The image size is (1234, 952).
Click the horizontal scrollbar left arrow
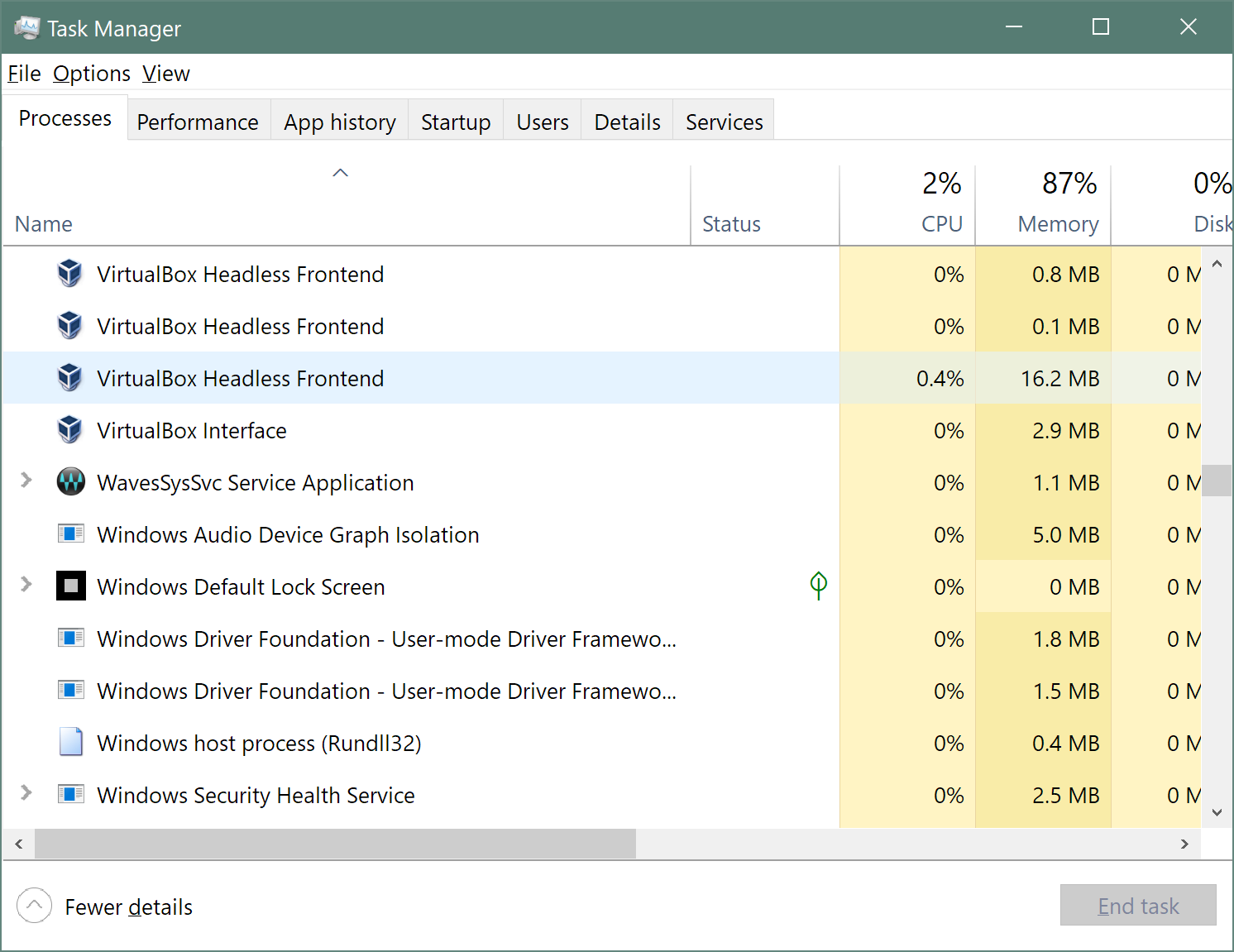point(18,844)
